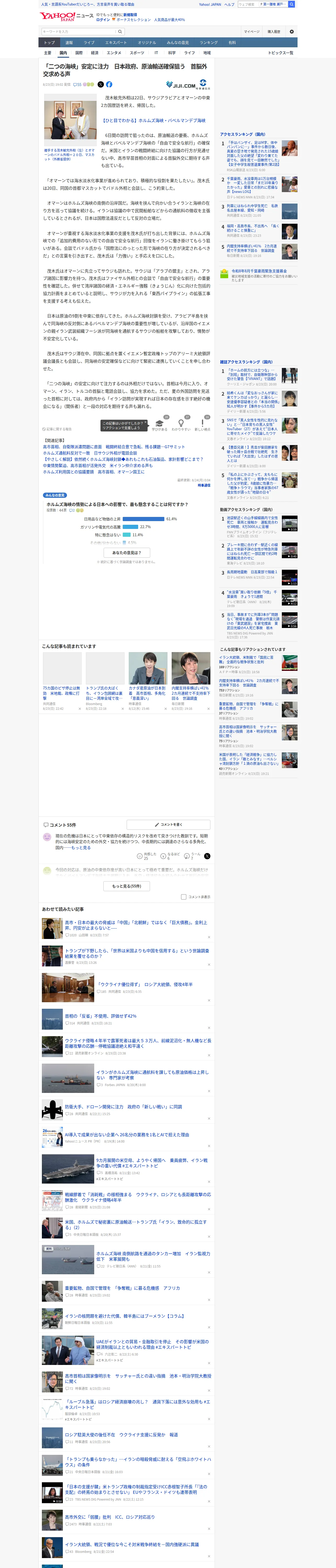Viewport: 336px width, 1568px height.
Task: Select the IT category tab
Action: click(x=156, y=53)
